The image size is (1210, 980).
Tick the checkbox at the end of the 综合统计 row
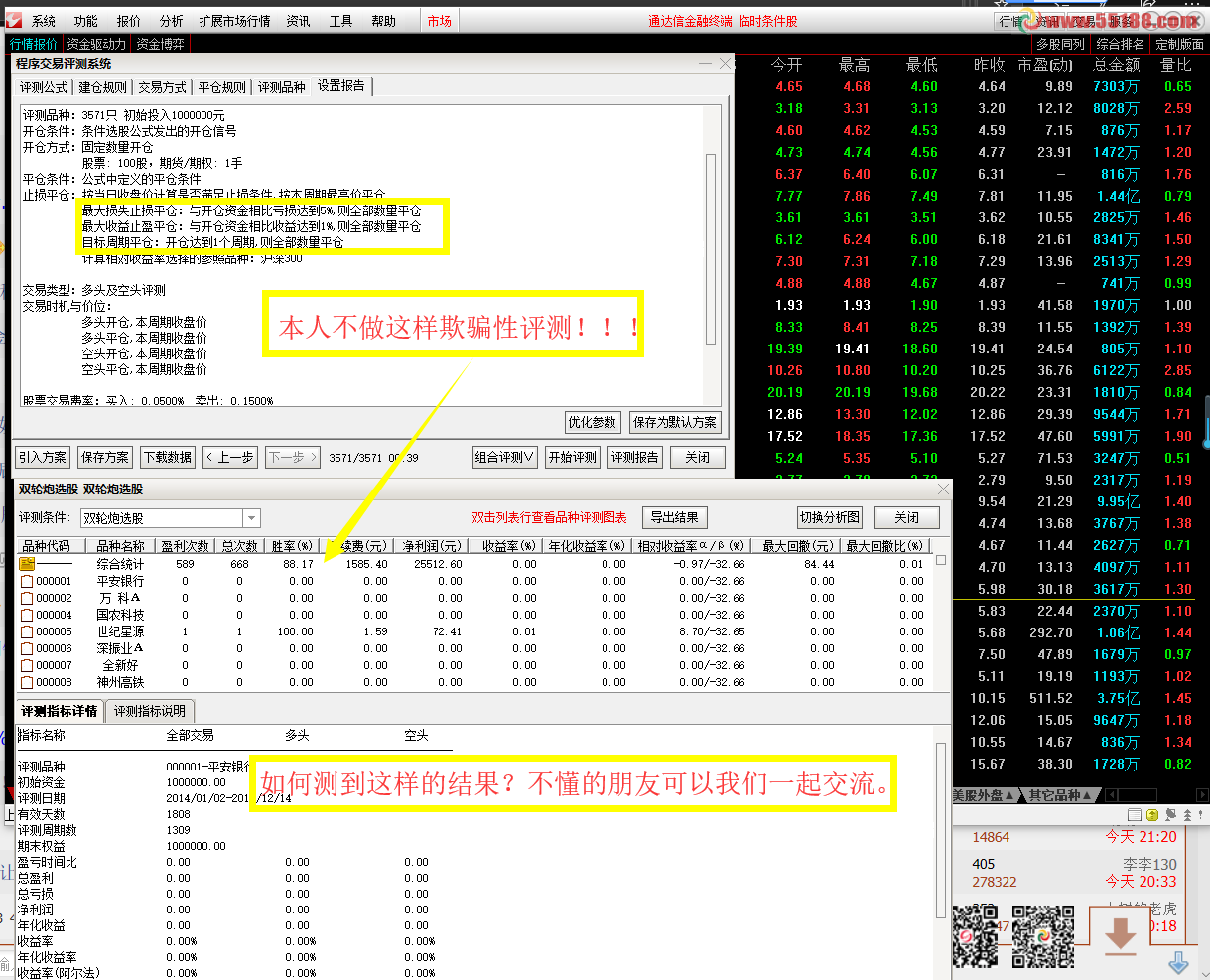pyautogui.click(x=940, y=562)
